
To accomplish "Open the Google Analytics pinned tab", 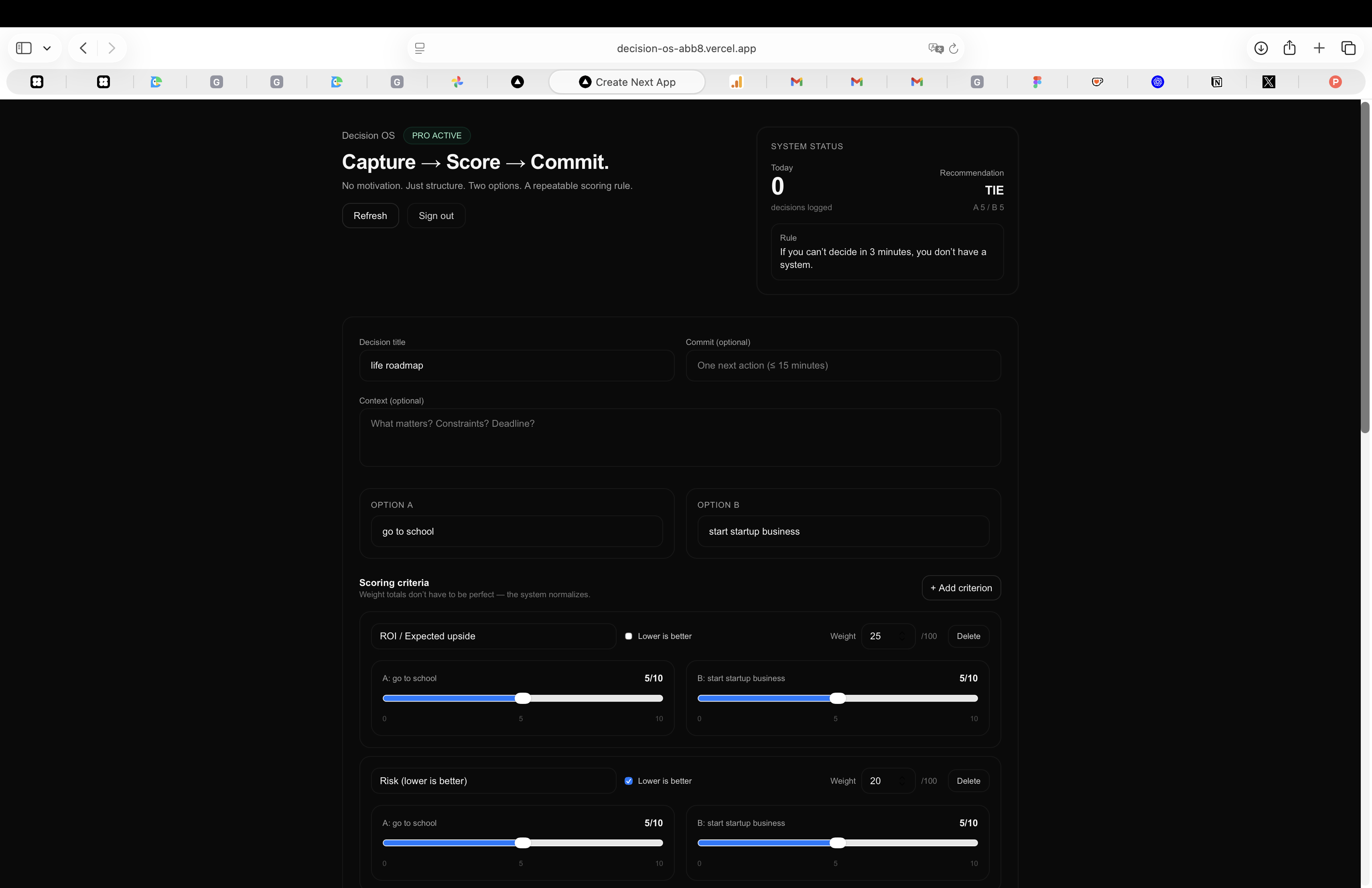I will tap(737, 82).
